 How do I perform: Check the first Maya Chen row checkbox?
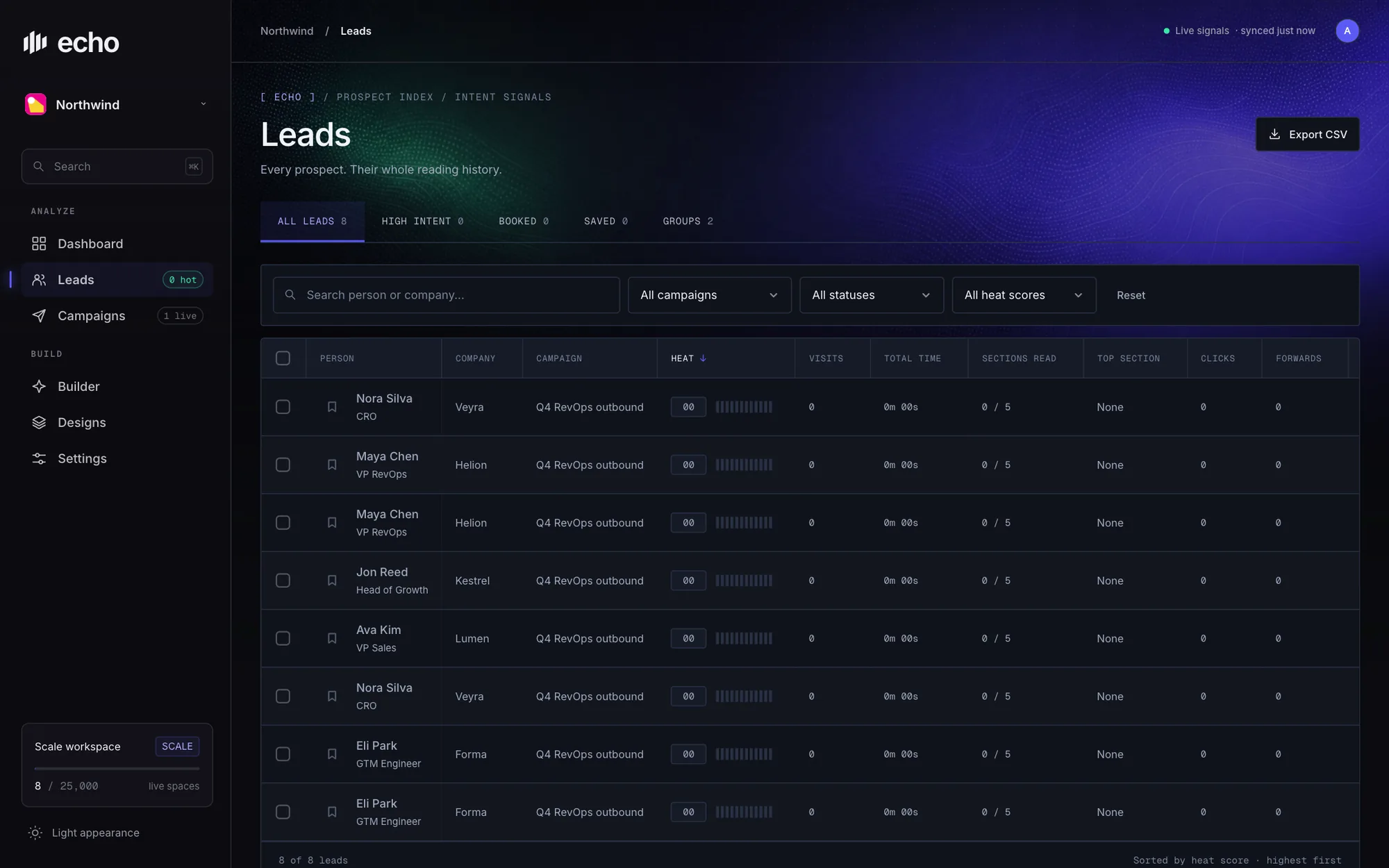(x=283, y=465)
